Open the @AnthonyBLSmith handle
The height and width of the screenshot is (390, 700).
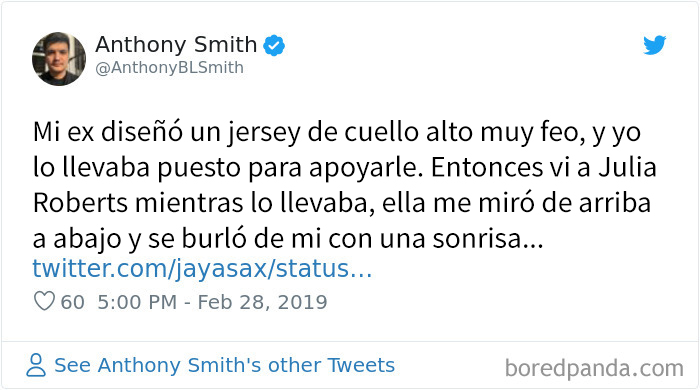click(170, 68)
